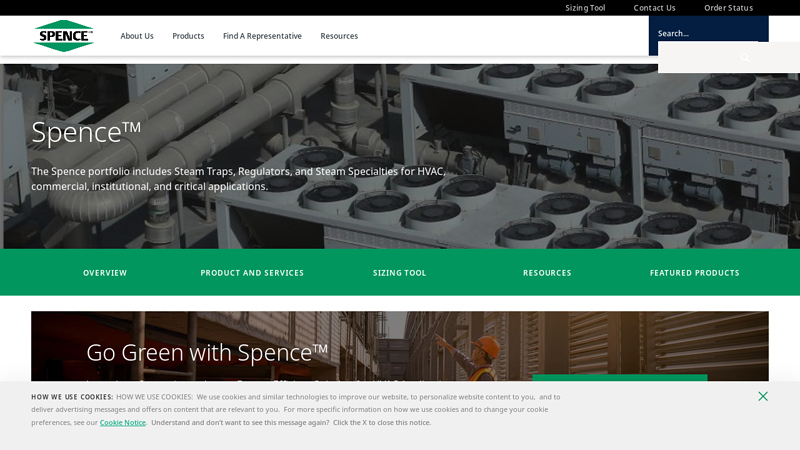Click the Spence portfolio description text
The width and height of the screenshot is (800, 450).
tap(238, 179)
